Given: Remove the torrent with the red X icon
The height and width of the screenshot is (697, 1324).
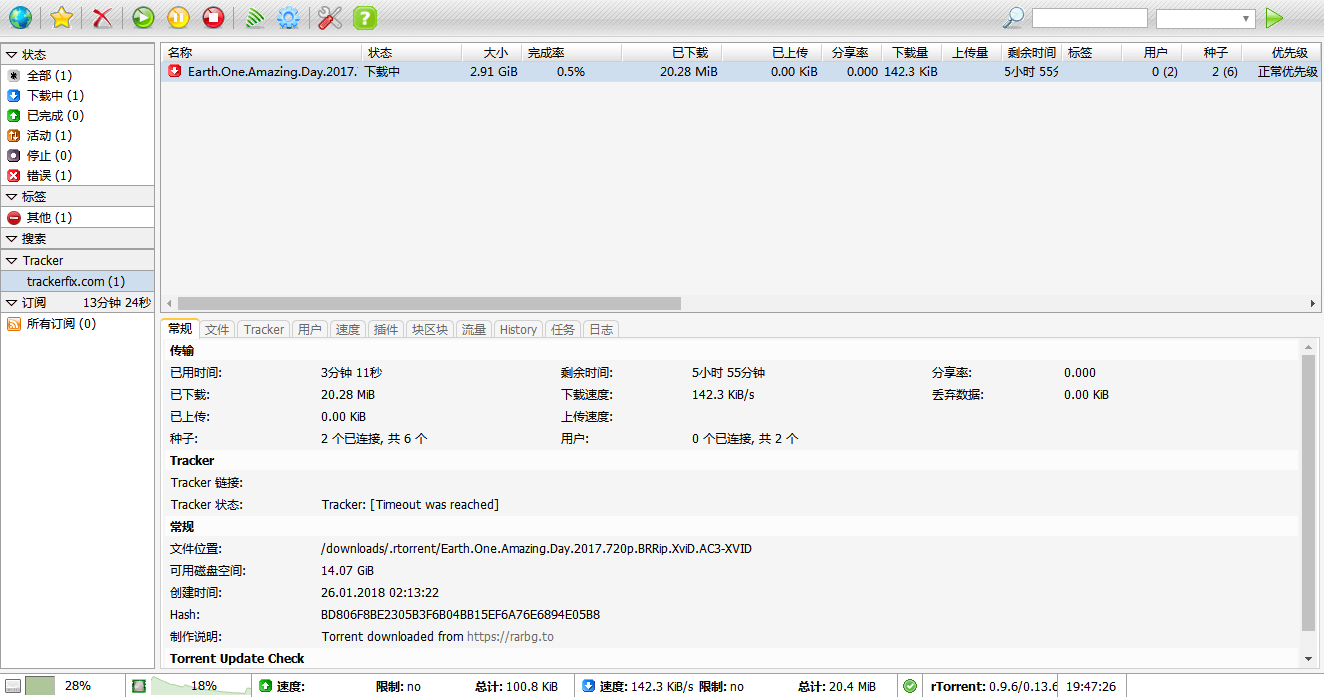Looking at the screenshot, I should [102, 17].
